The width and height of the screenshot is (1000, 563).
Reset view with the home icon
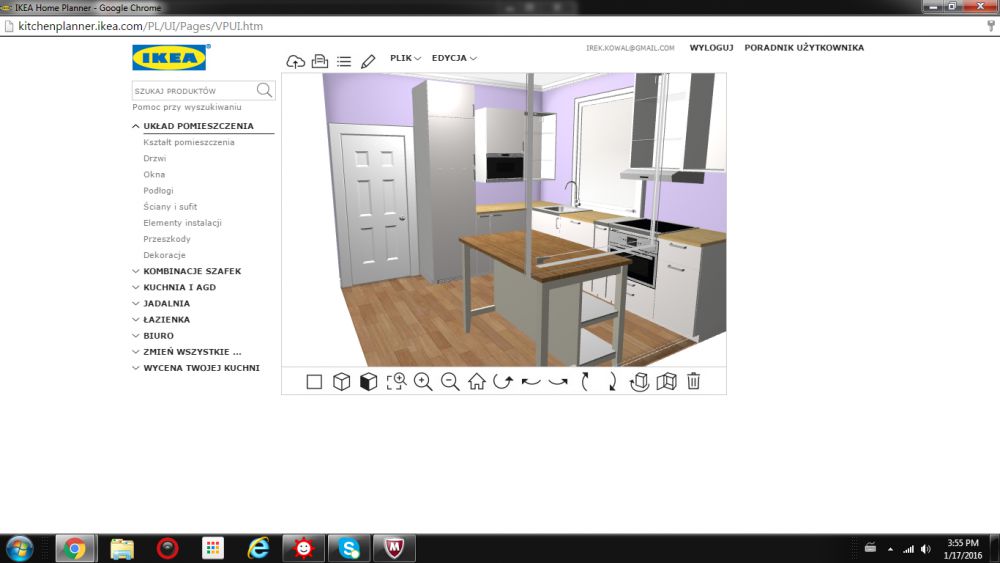point(477,381)
